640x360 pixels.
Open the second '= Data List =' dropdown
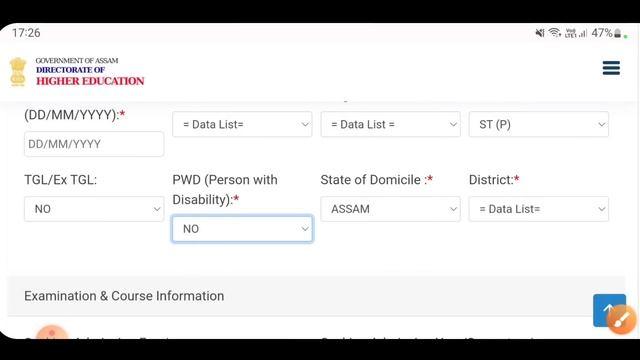[390, 124]
